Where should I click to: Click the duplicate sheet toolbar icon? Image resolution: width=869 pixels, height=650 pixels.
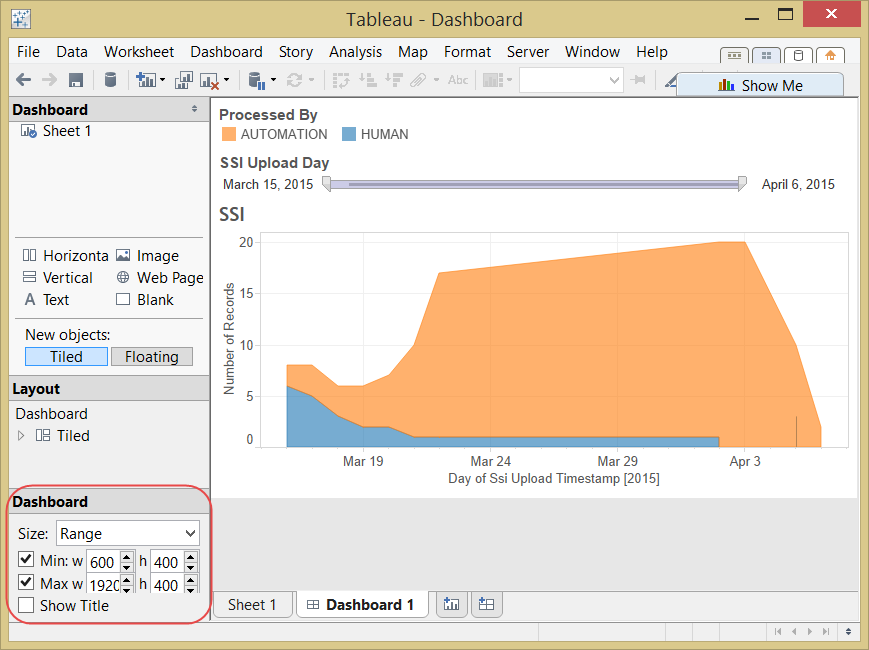click(183, 80)
